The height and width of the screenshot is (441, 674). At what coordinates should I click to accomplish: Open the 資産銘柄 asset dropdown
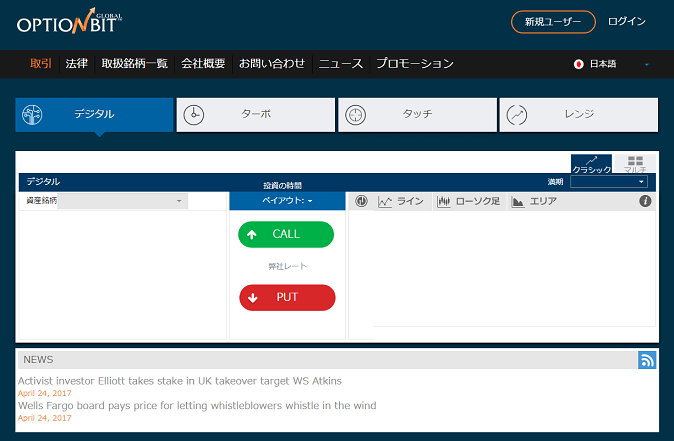[123, 201]
